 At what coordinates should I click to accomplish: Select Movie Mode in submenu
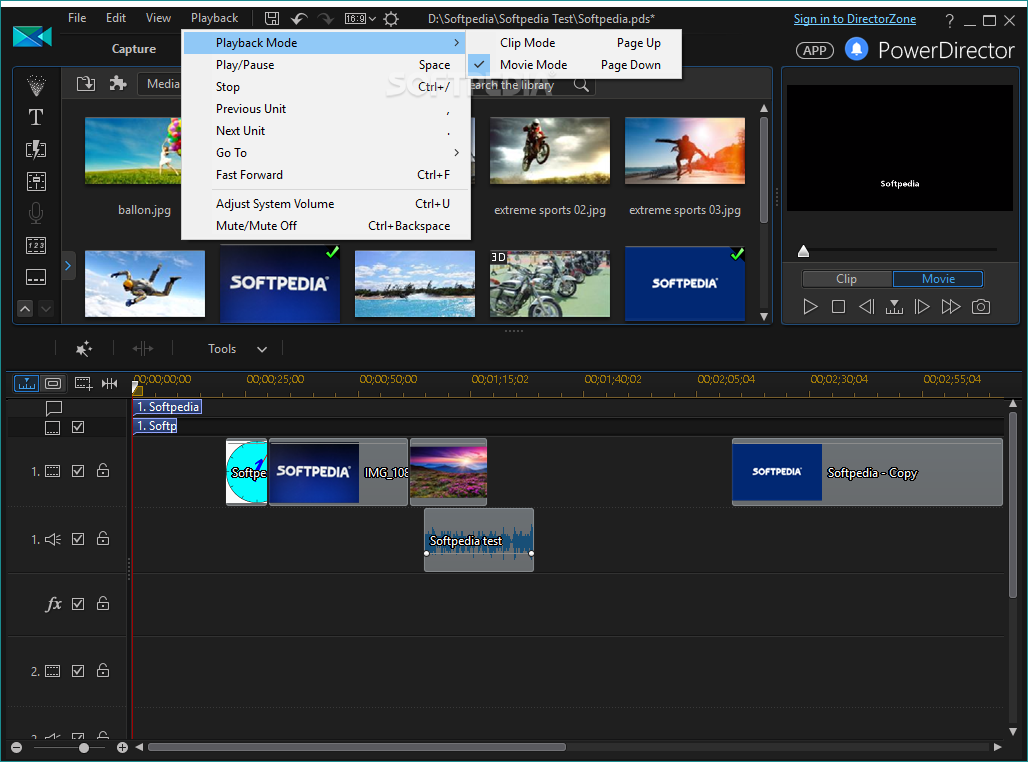click(574, 65)
